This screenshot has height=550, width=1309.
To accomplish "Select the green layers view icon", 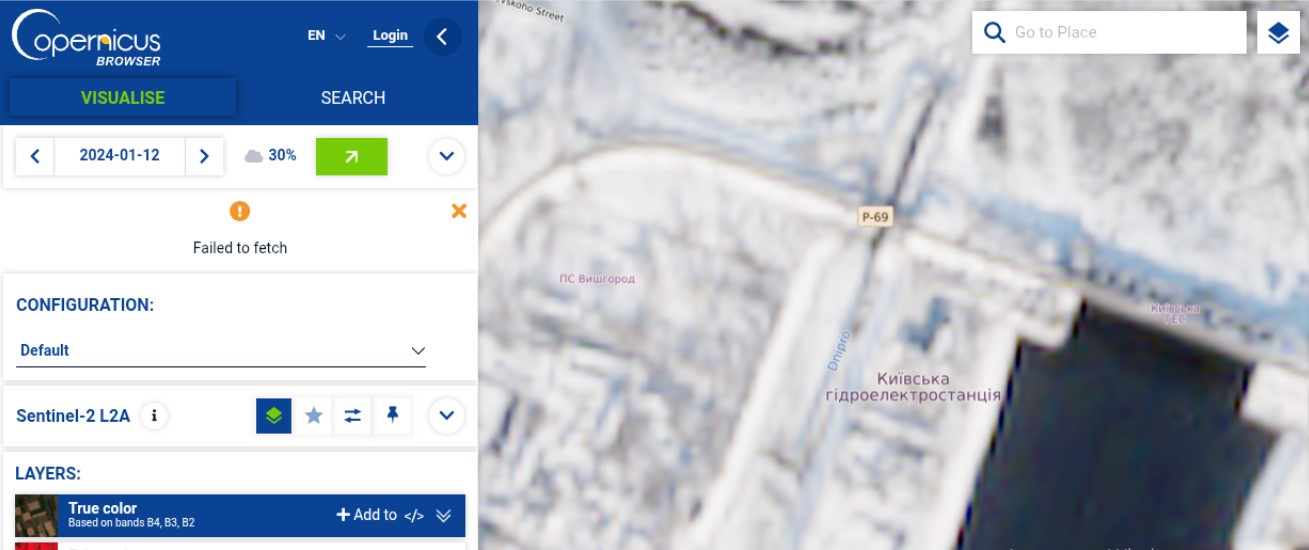I will pyautogui.click(x=274, y=415).
